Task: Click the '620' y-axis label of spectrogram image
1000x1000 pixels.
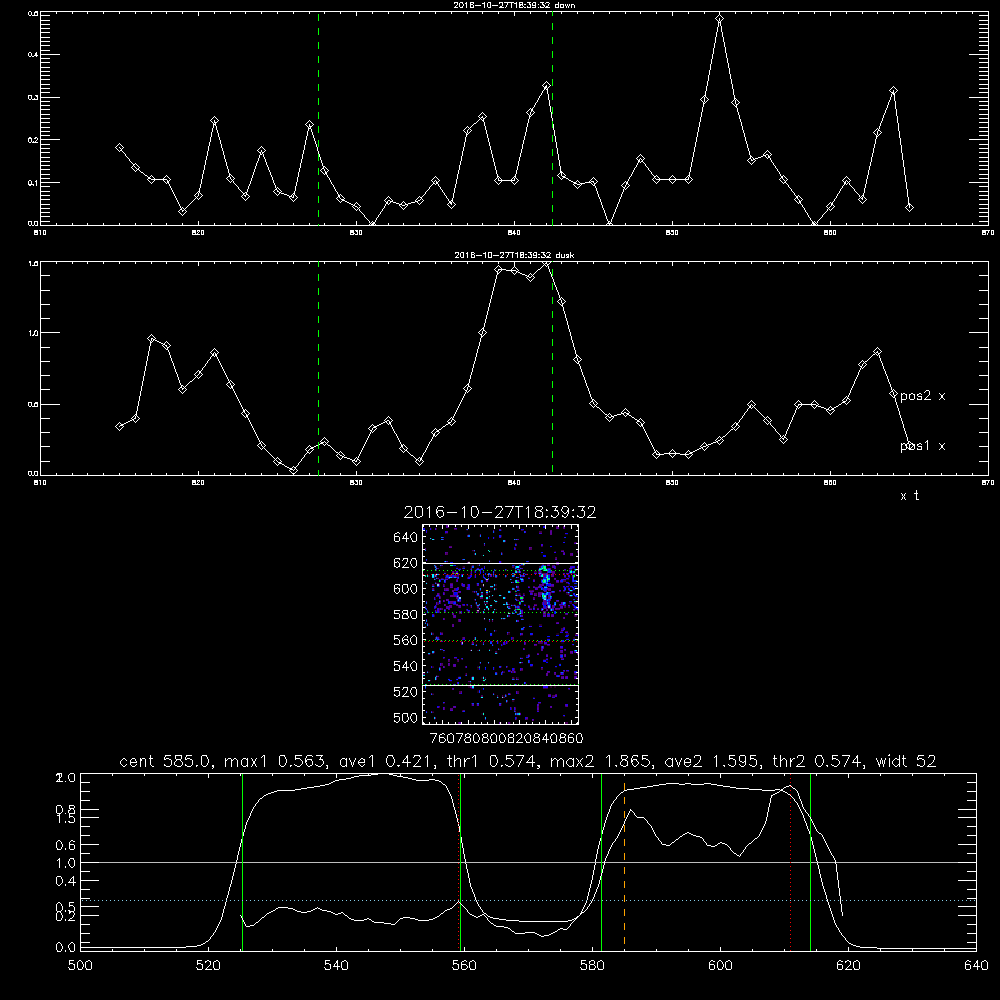Action: pyautogui.click(x=406, y=563)
